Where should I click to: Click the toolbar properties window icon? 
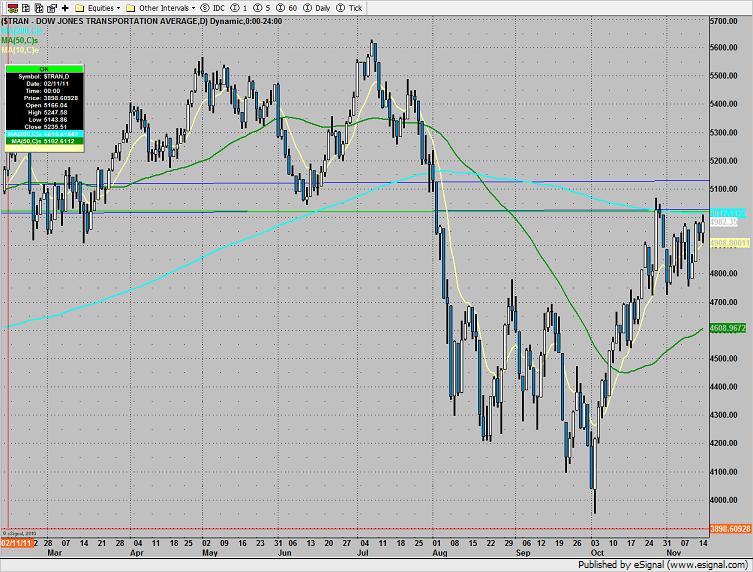(52, 8)
